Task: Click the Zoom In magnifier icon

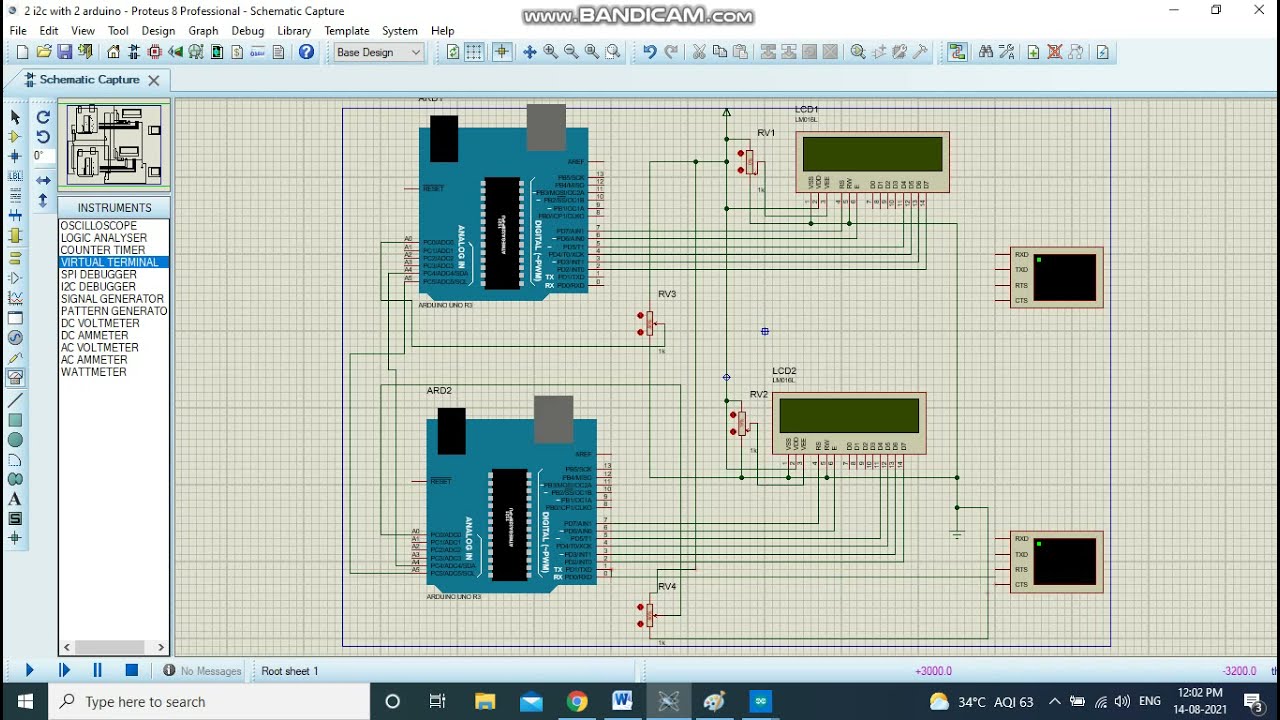Action: point(550,52)
